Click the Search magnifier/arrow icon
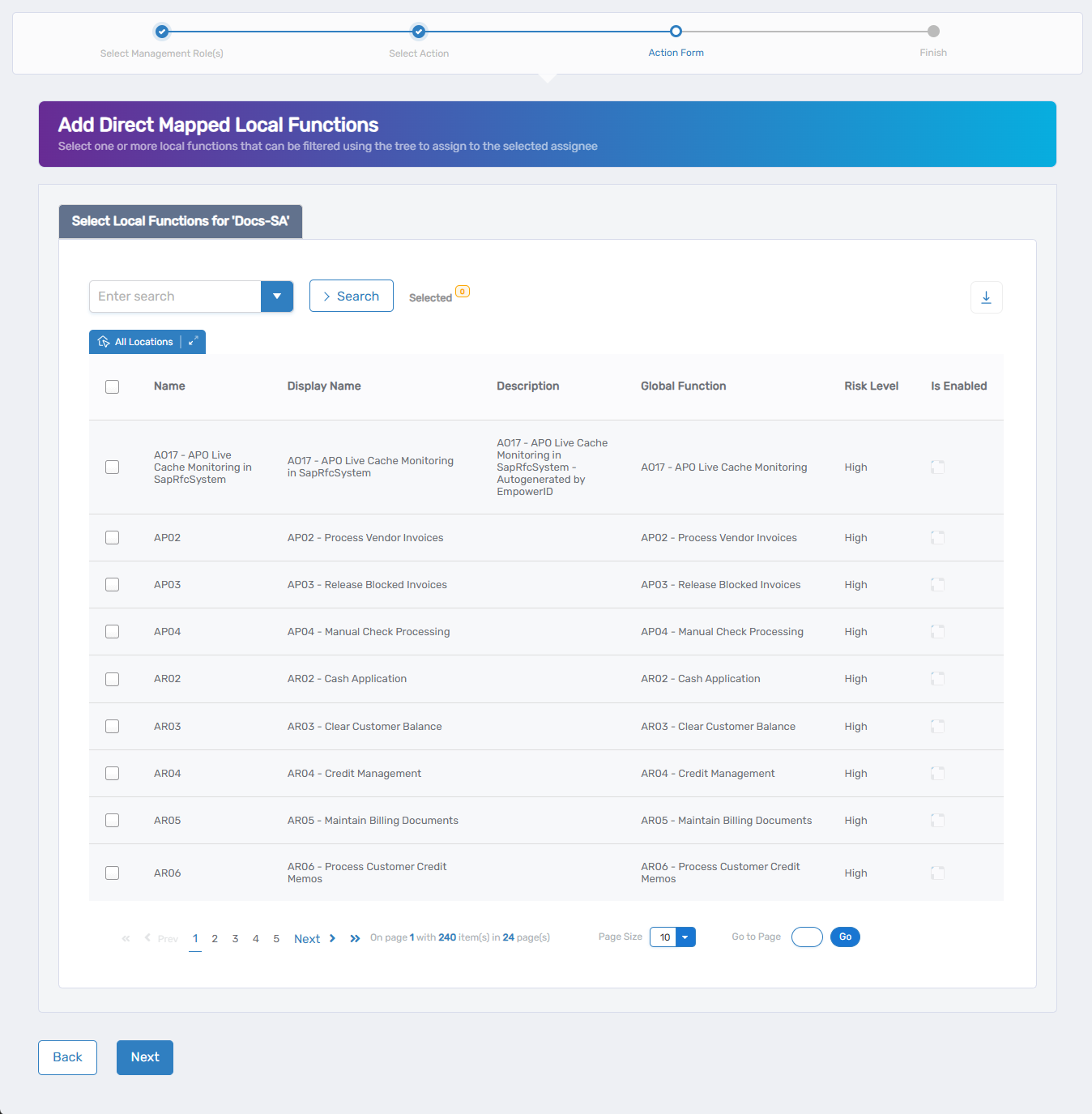Screen dimensions: 1092x1114 (326, 296)
